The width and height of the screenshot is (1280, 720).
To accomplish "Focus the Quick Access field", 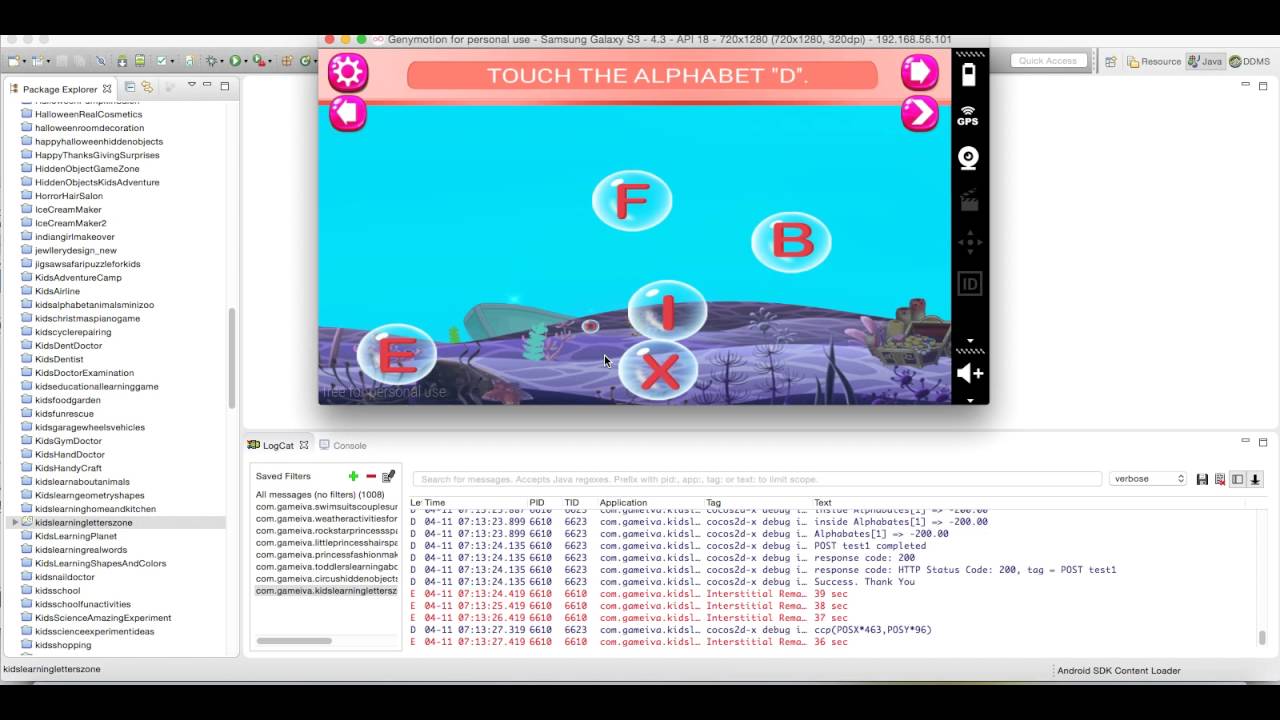I will [1048, 61].
